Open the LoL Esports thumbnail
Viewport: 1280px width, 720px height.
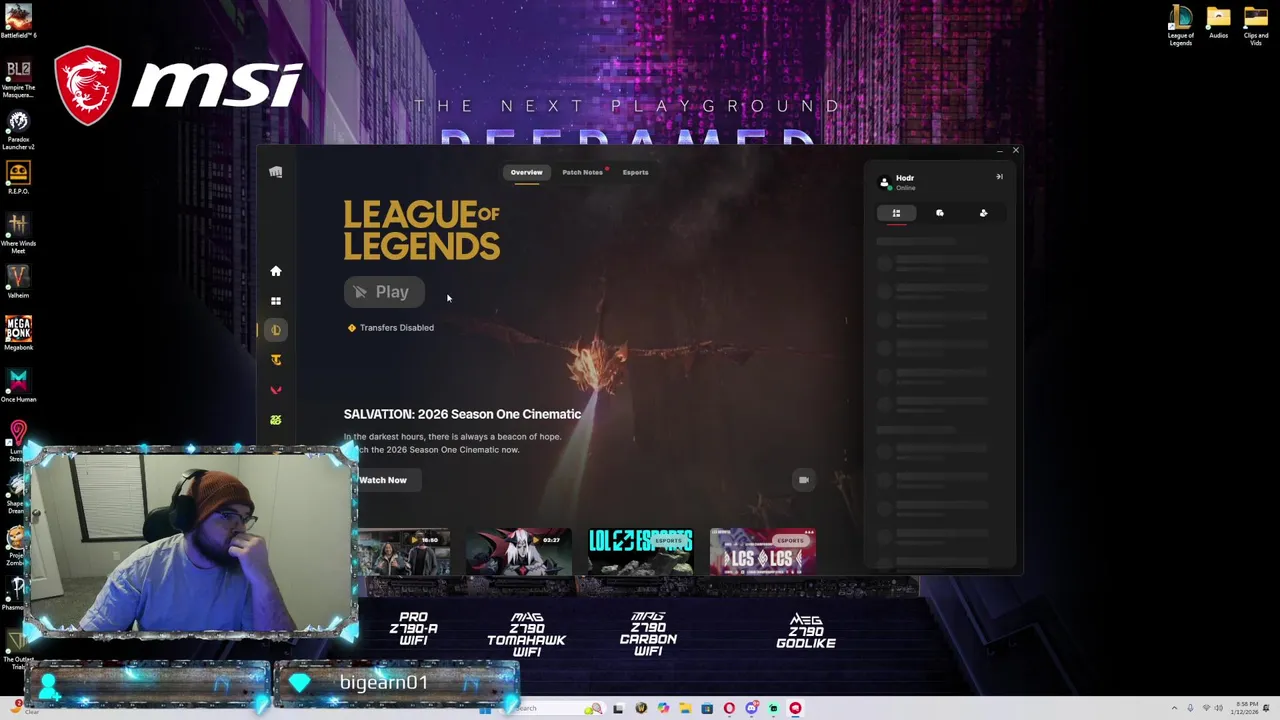pyautogui.click(x=640, y=553)
